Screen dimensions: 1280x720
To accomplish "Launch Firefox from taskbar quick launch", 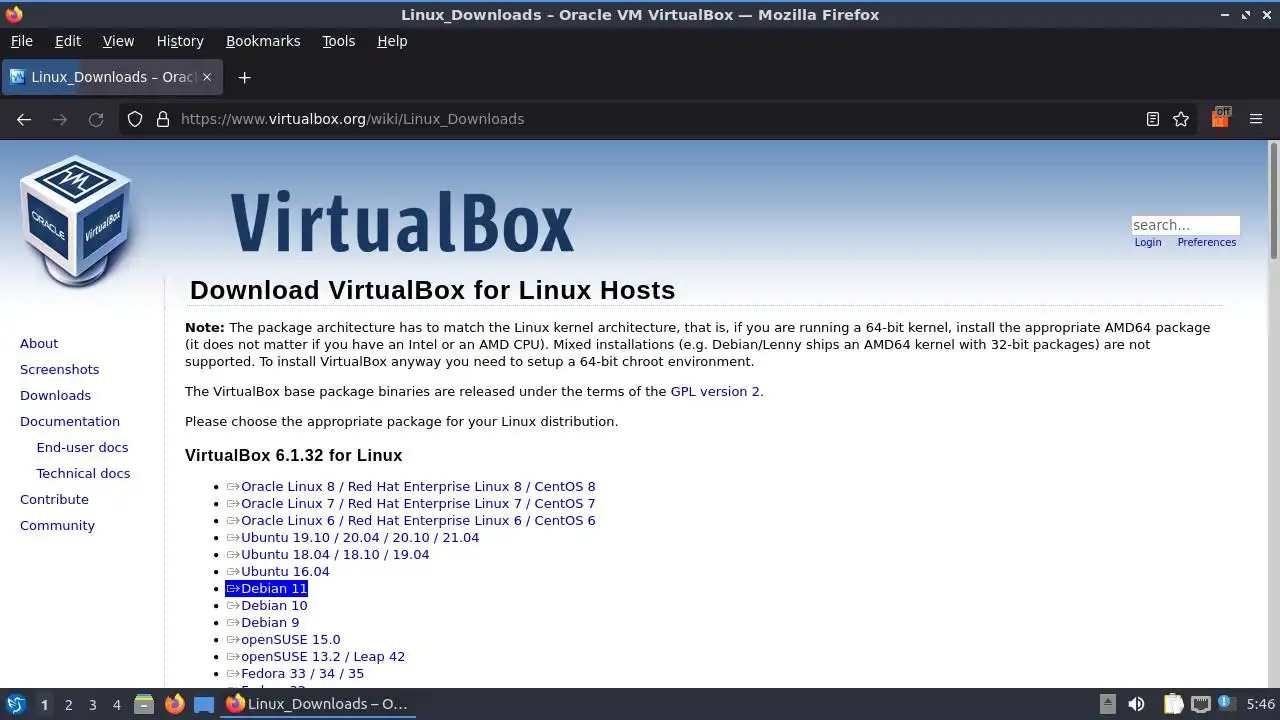I will 174,704.
